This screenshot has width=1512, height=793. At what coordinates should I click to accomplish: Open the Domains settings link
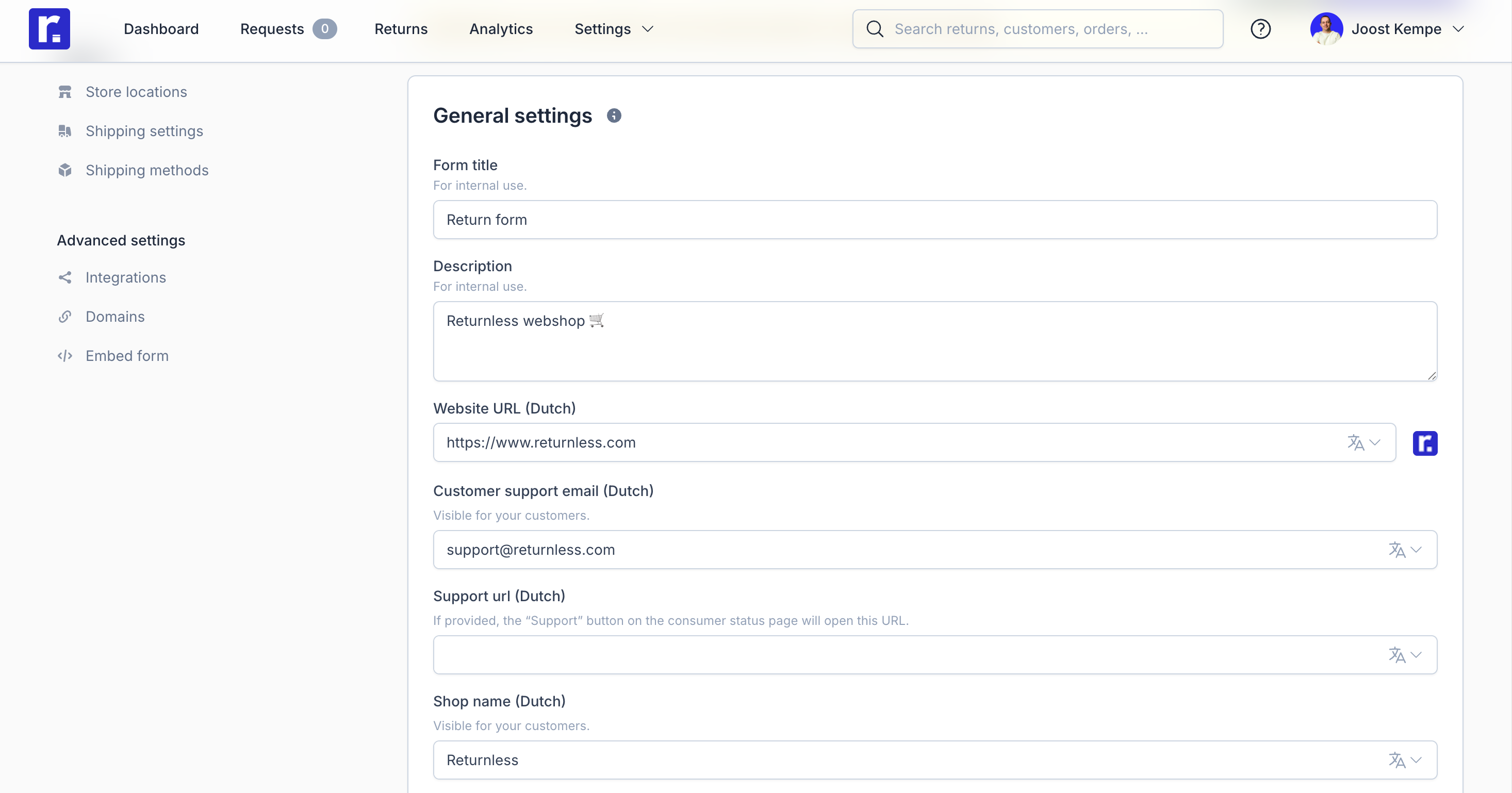[115, 317]
